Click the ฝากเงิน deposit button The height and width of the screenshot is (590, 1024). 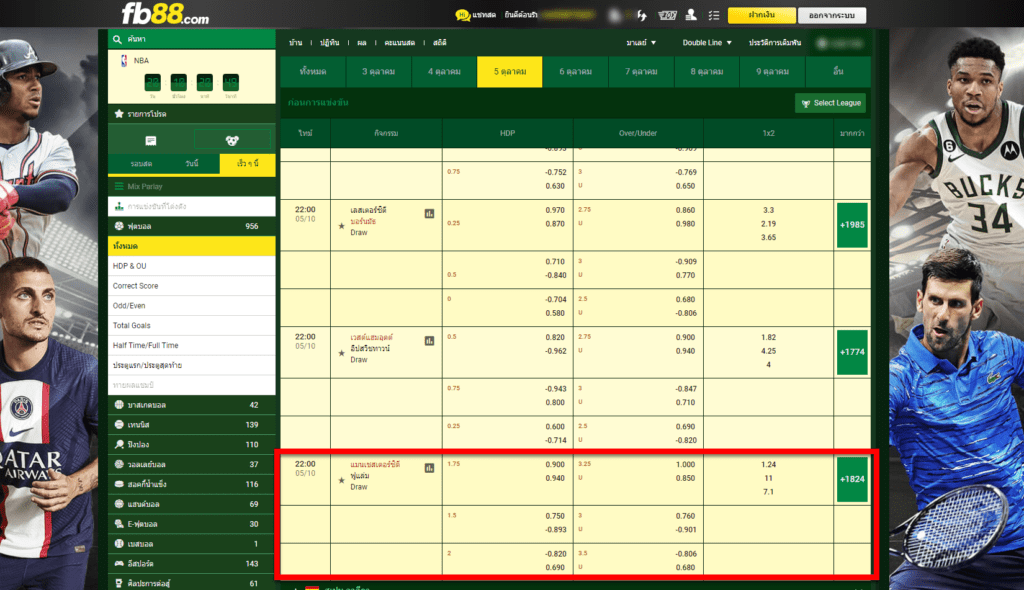[x=761, y=15]
